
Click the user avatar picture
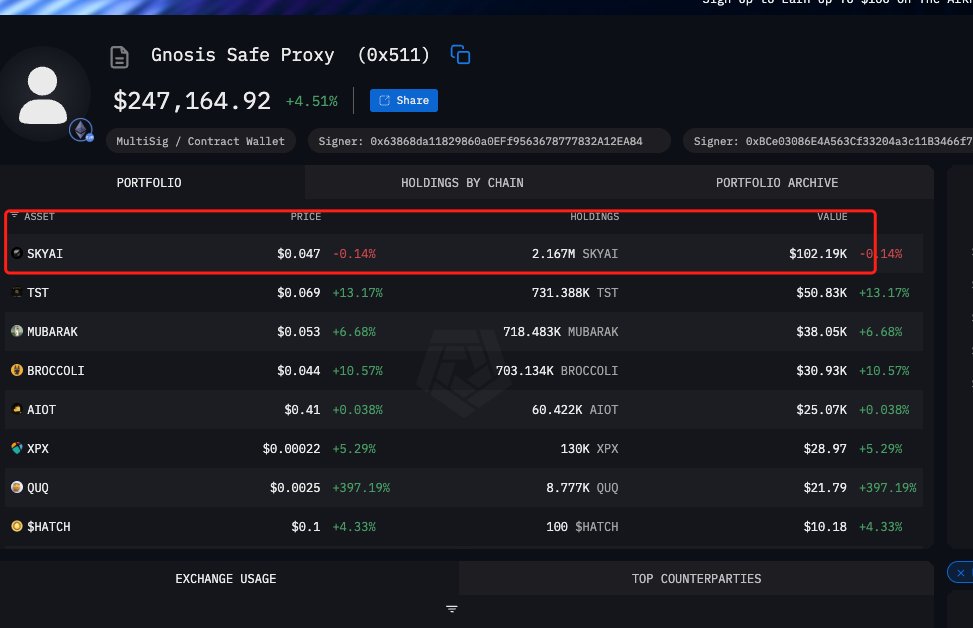click(x=43, y=94)
